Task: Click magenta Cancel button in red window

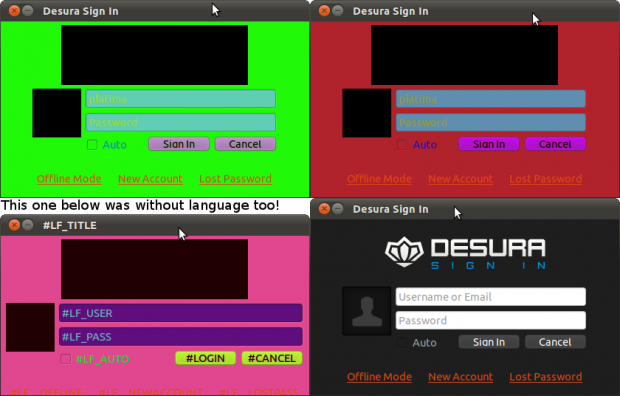Action: pos(555,144)
